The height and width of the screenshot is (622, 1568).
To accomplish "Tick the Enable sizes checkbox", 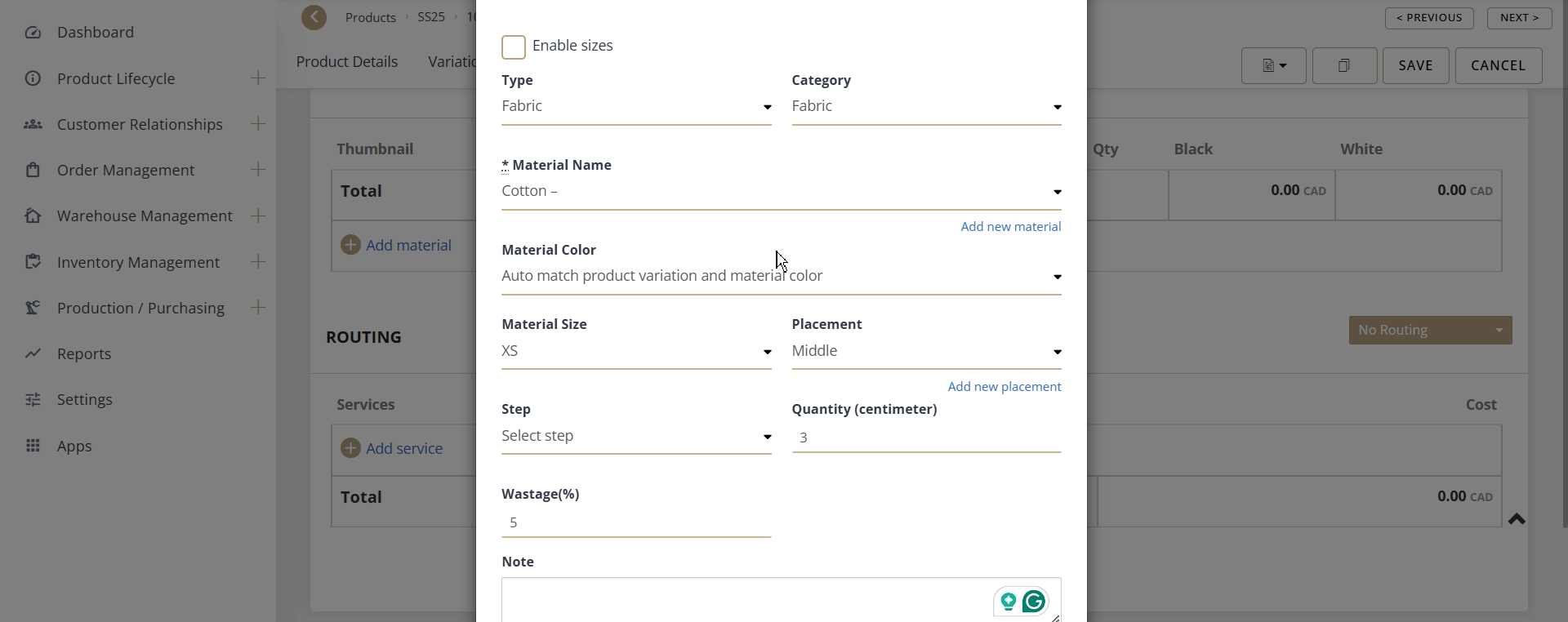I will pos(514,47).
